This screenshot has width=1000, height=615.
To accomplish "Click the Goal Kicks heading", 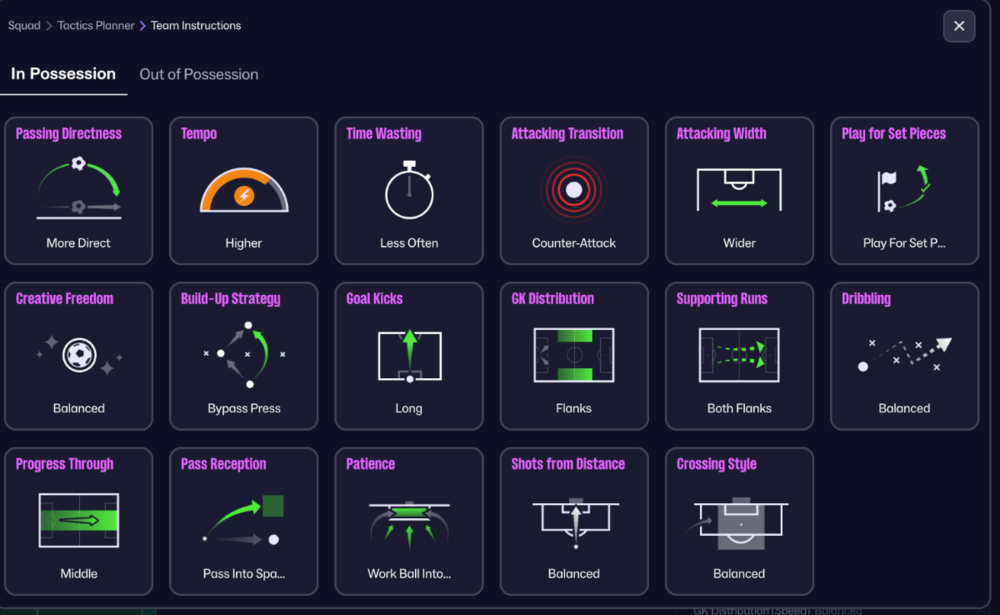I will (374, 299).
